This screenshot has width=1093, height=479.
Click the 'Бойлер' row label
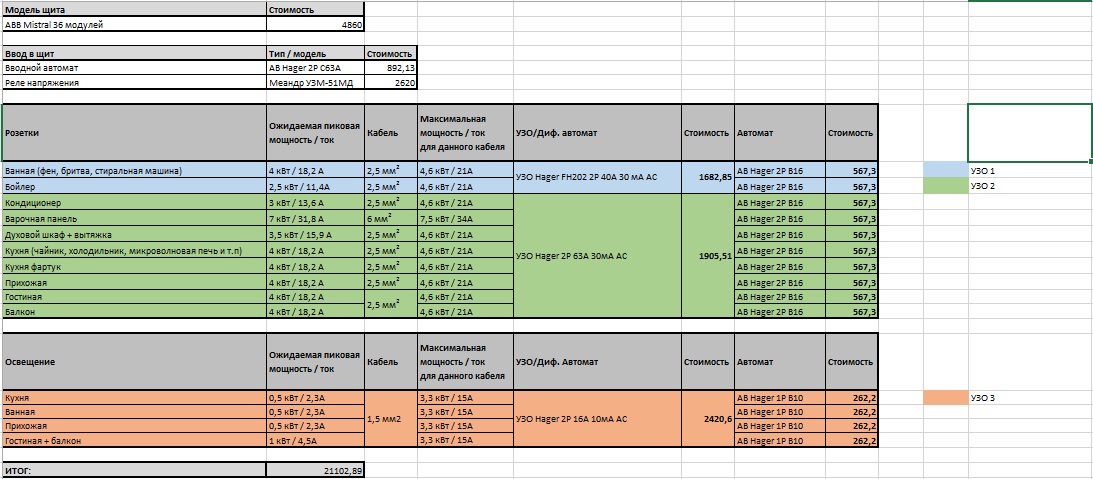click(134, 187)
